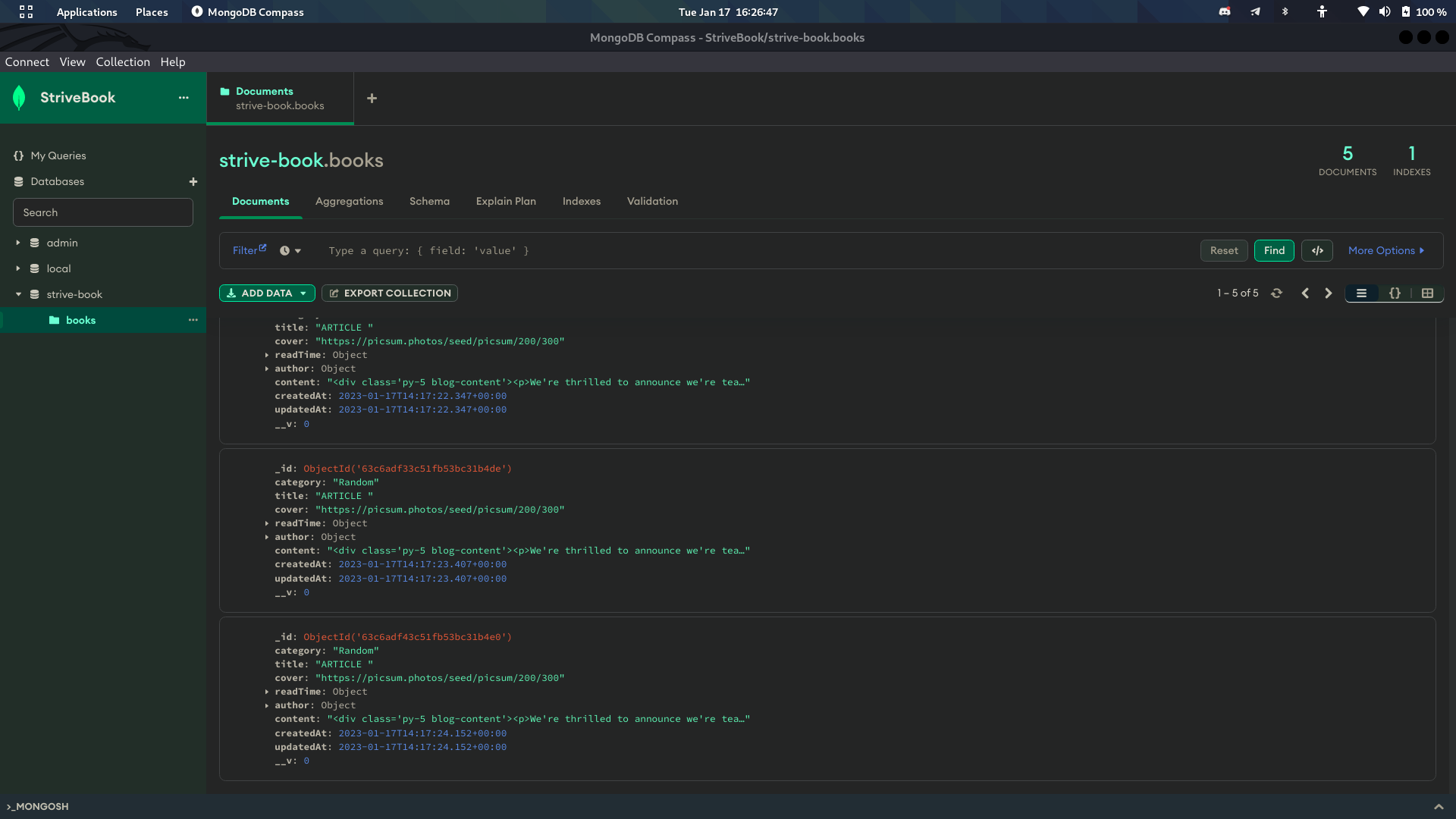Open options menu for books collection
Viewport: 1456px width, 819px height.
(x=193, y=320)
